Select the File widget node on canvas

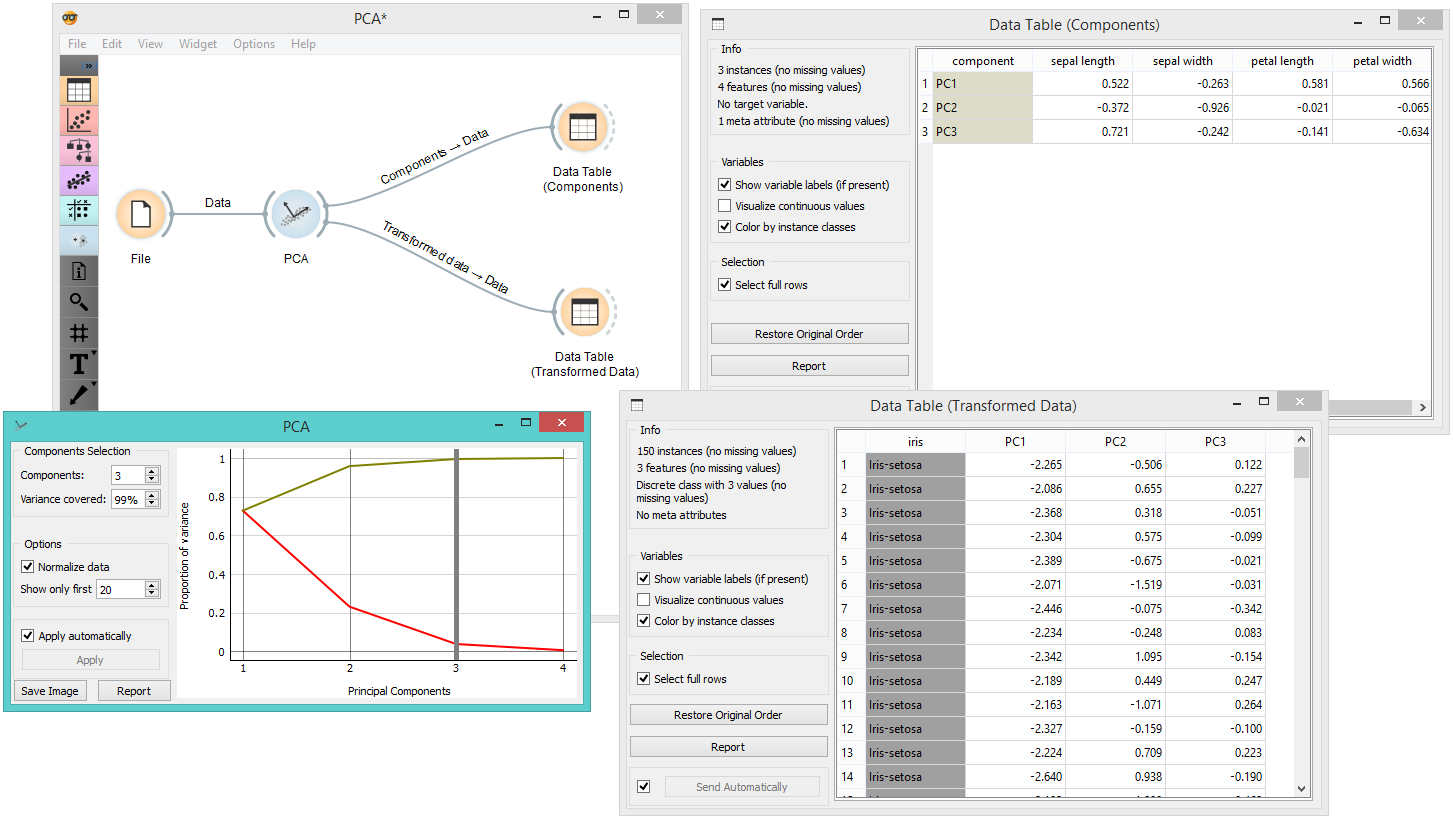pos(141,214)
